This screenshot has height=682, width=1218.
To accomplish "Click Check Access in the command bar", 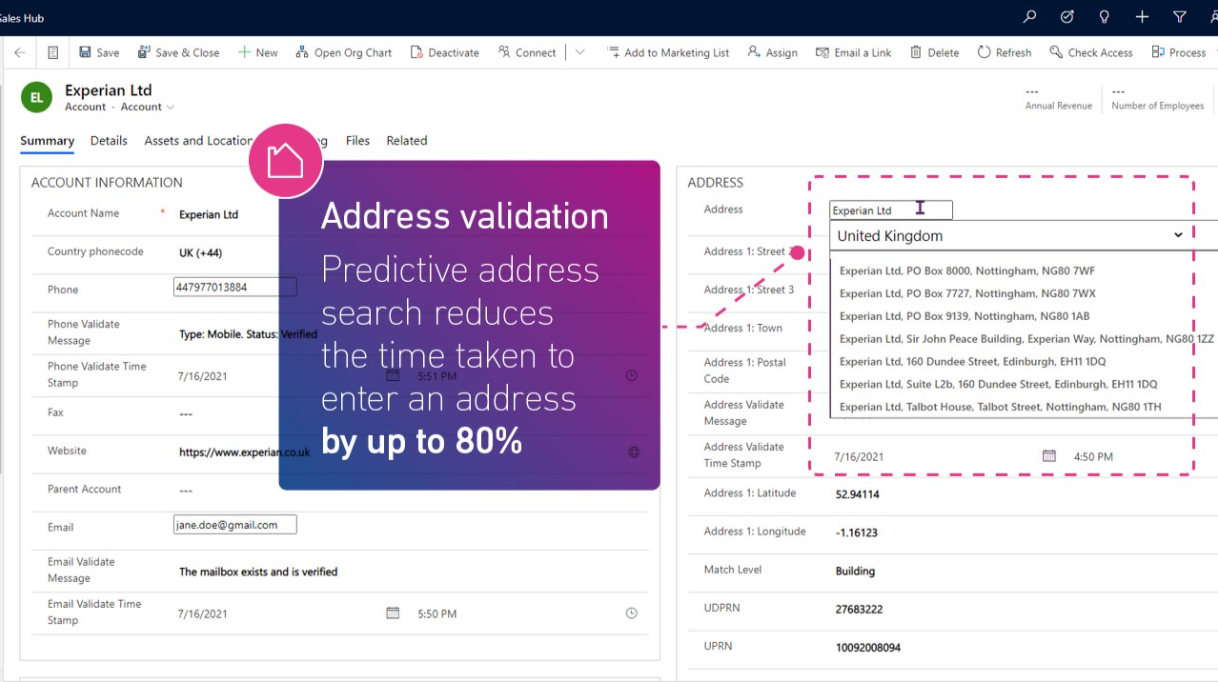I will click(x=1091, y=52).
